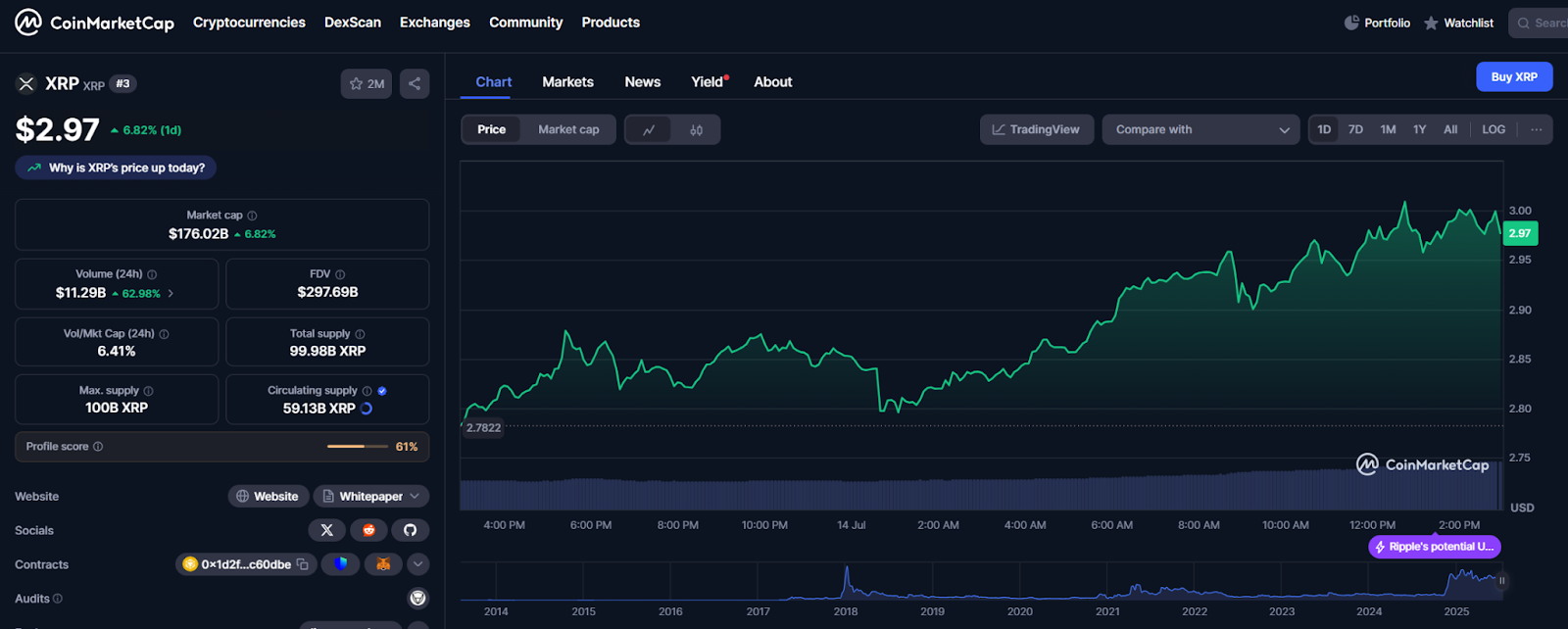Click the Profile score 61% progress bar
The height and width of the screenshot is (629, 1568).
coord(359,447)
